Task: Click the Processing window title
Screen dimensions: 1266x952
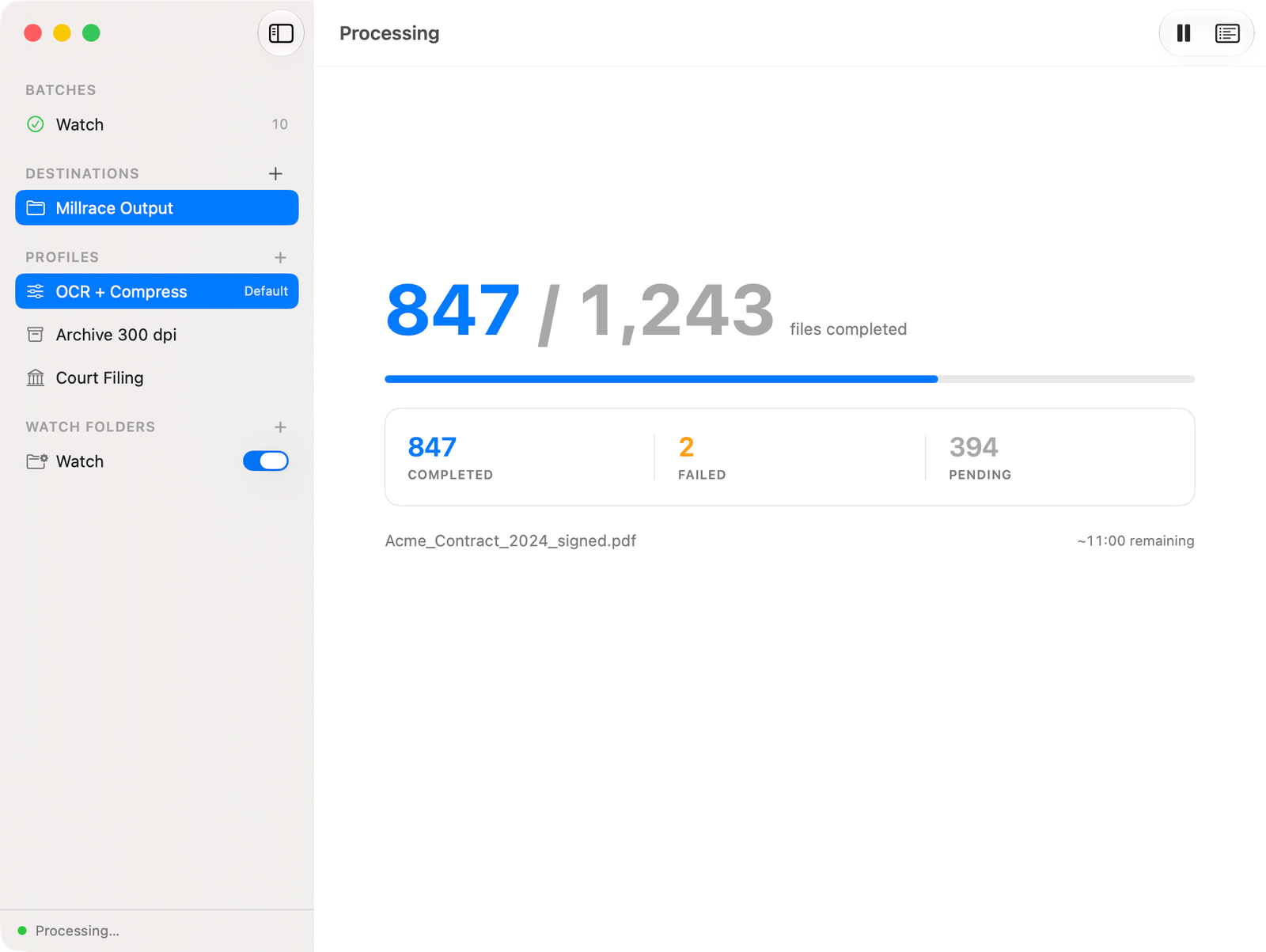Action: coord(389,33)
